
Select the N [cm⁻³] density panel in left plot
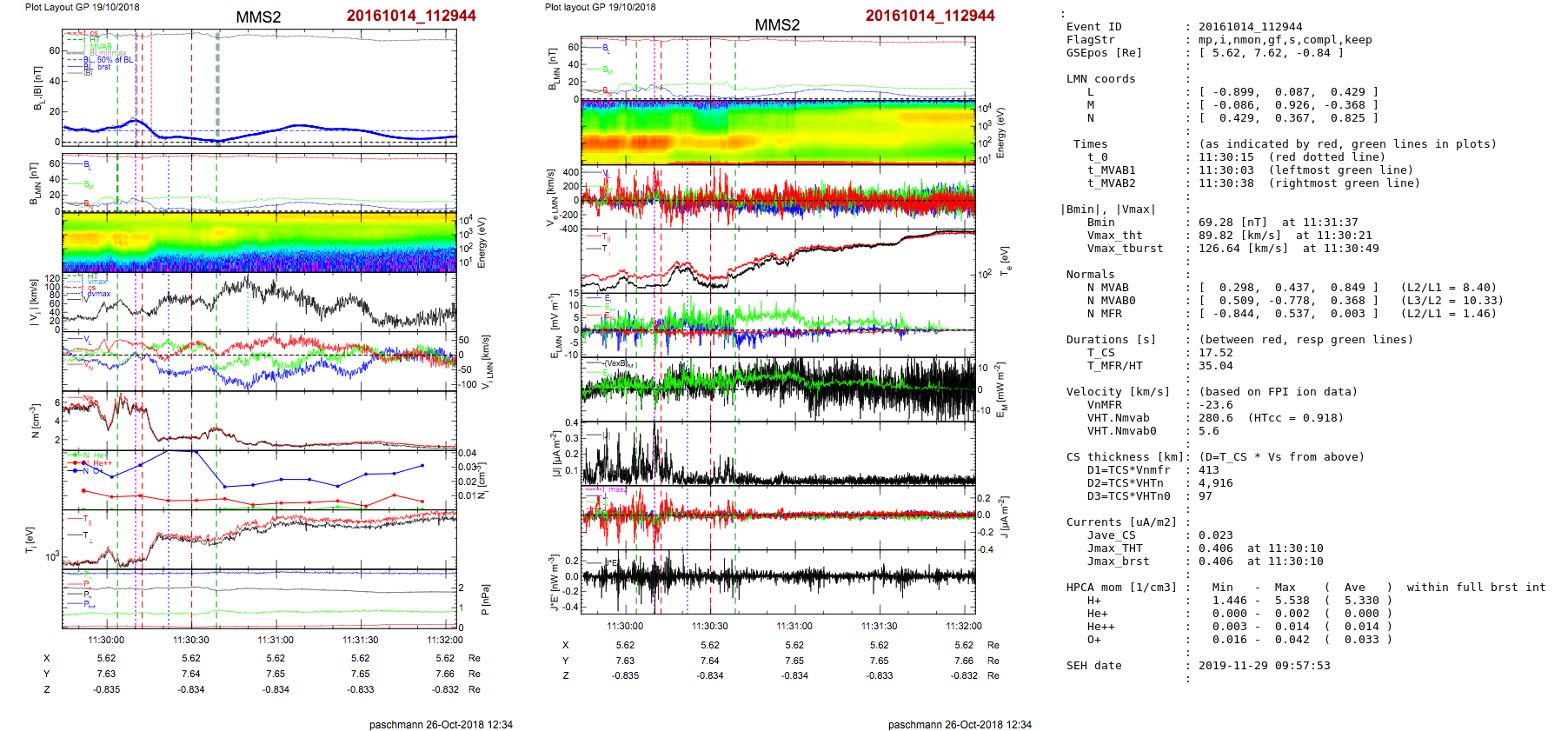point(259,421)
